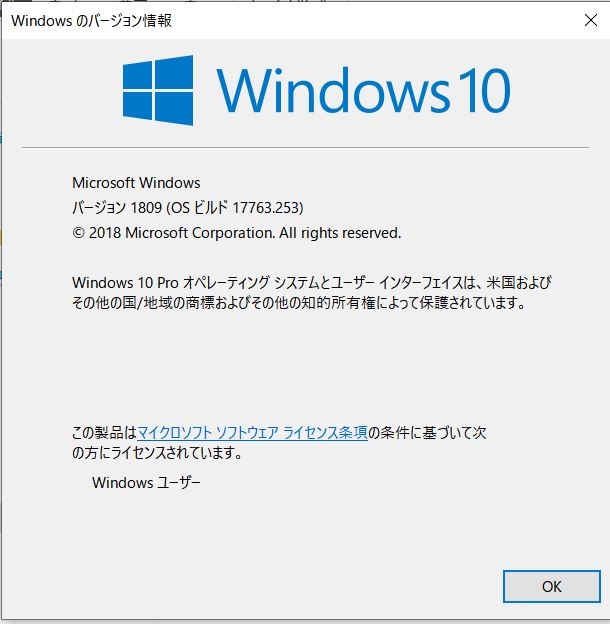
Task: Click the "Windows" wordmark in the banner
Action: pyautogui.click(x=333, y=90)
